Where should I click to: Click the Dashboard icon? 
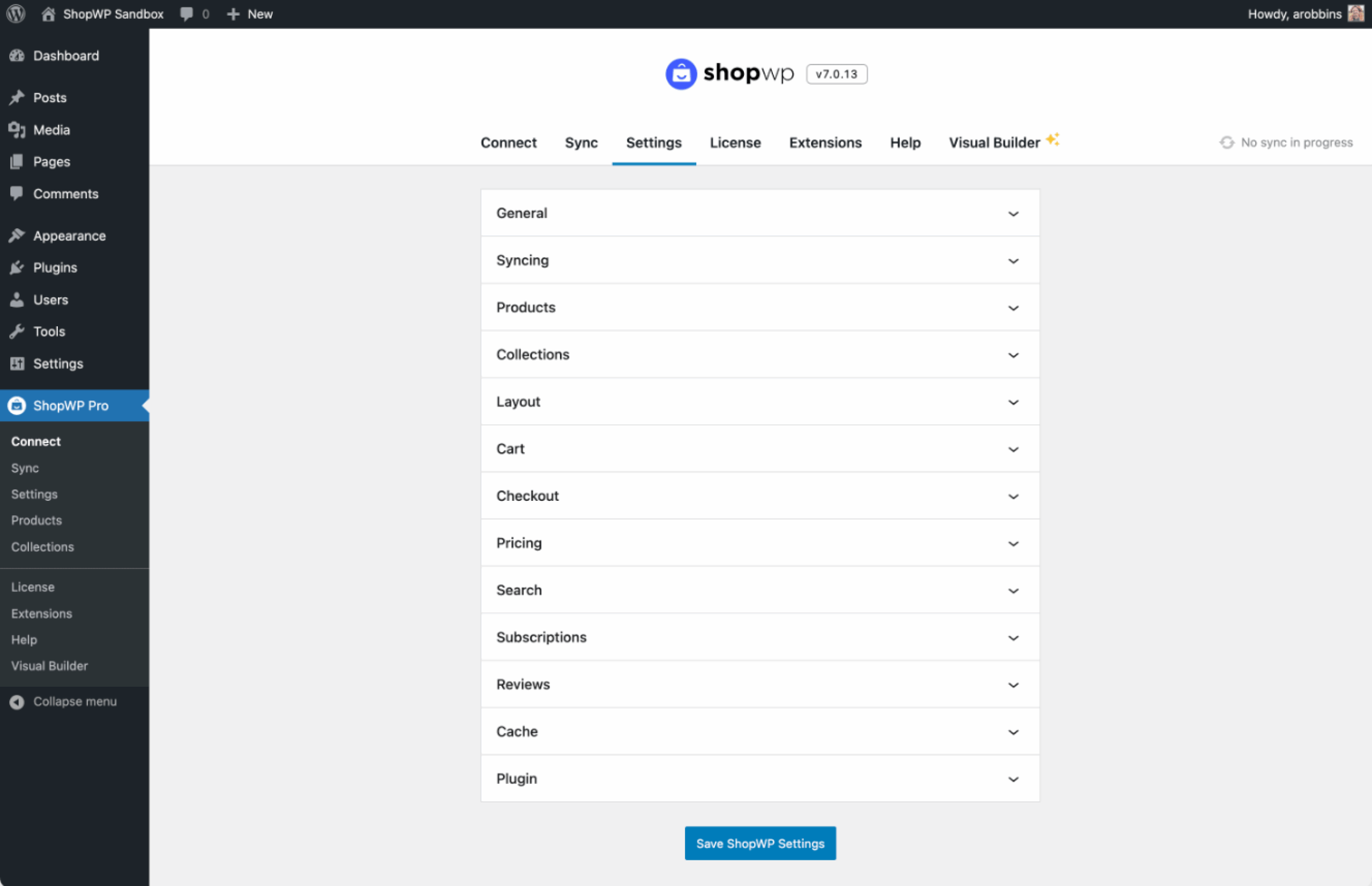[17, 55]
